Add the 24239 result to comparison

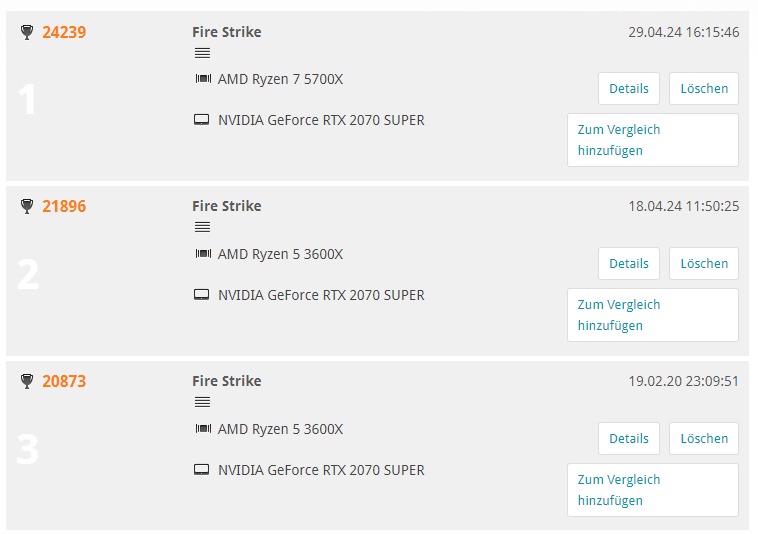tap(653, 140)
